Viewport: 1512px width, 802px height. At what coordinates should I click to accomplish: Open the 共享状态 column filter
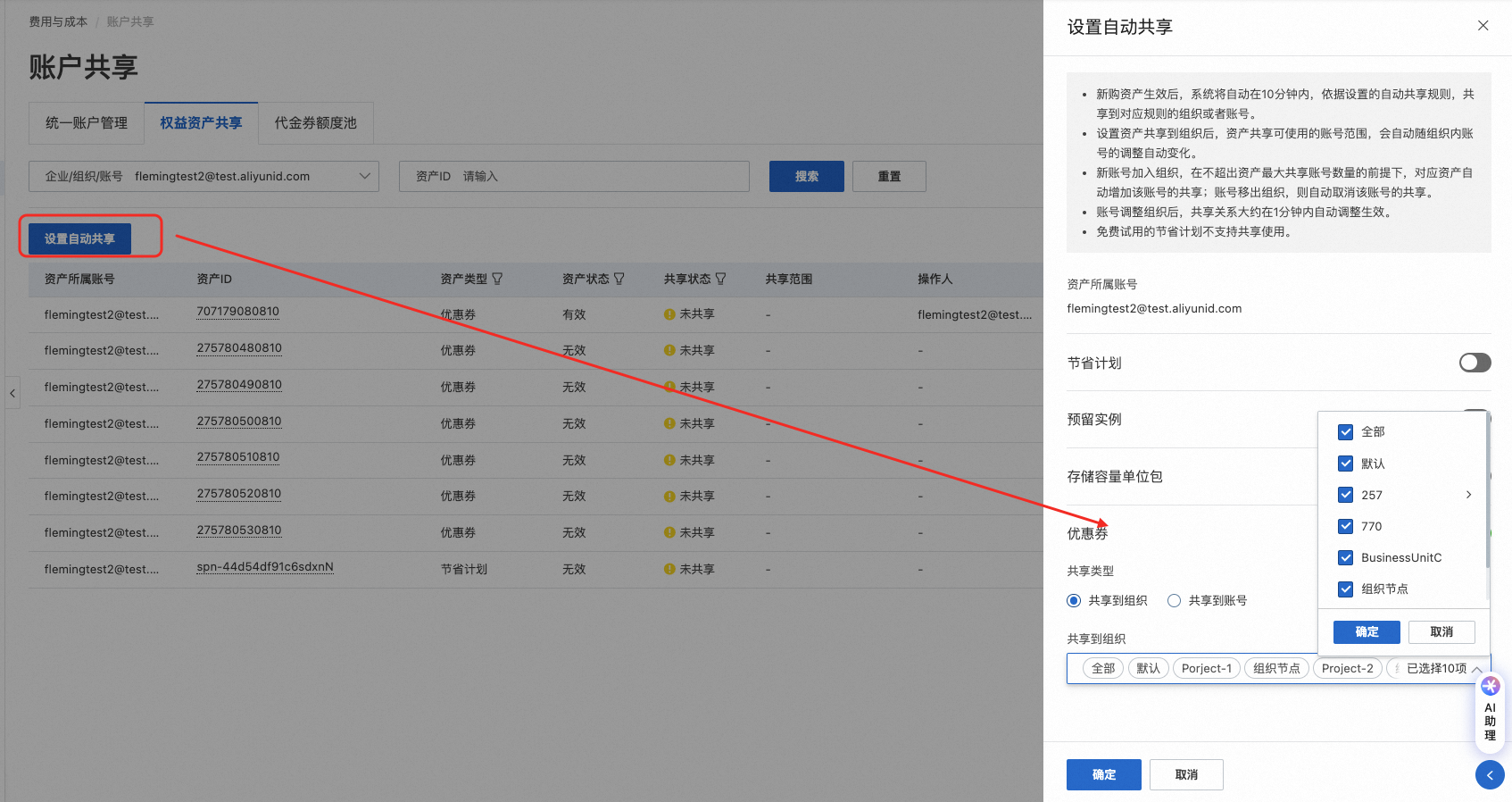click(720, 279)
